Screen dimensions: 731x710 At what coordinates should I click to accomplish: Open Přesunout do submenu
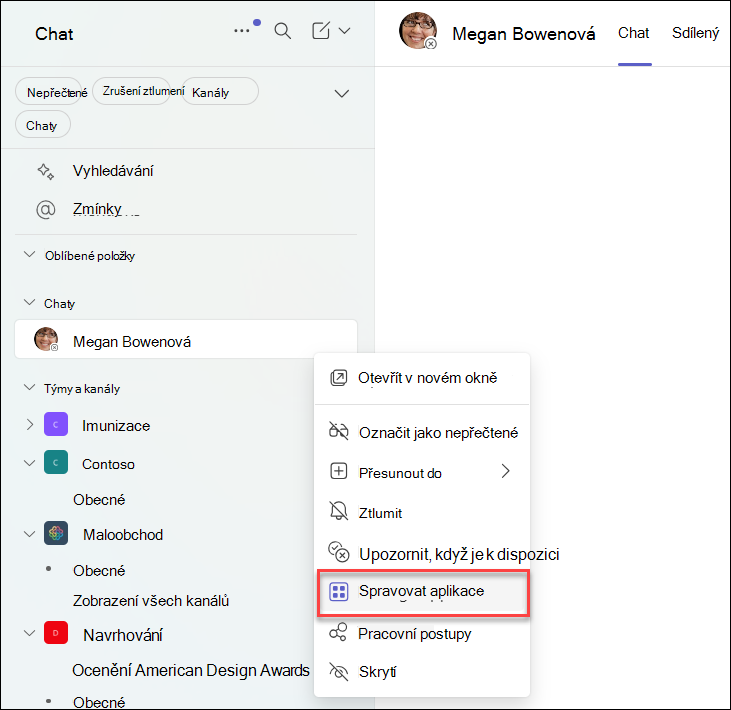[x=422, y=472]
